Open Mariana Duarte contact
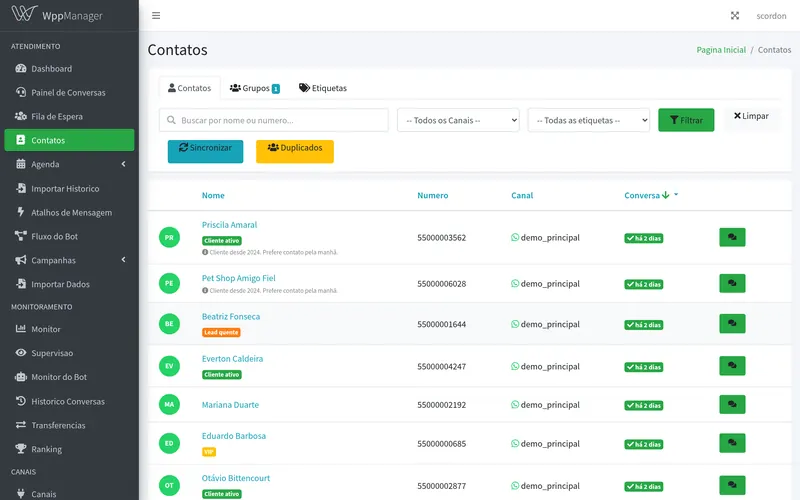Image resolution: width=800 pixels, height=500 pixels. coord(230,405)
